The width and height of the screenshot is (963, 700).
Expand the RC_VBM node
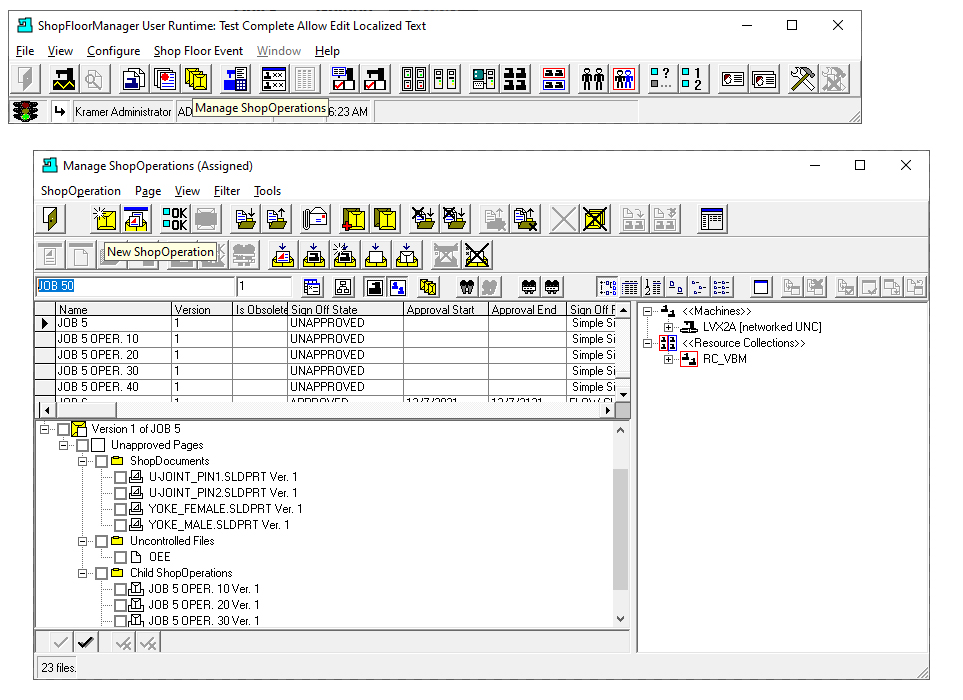coord(668,359)
